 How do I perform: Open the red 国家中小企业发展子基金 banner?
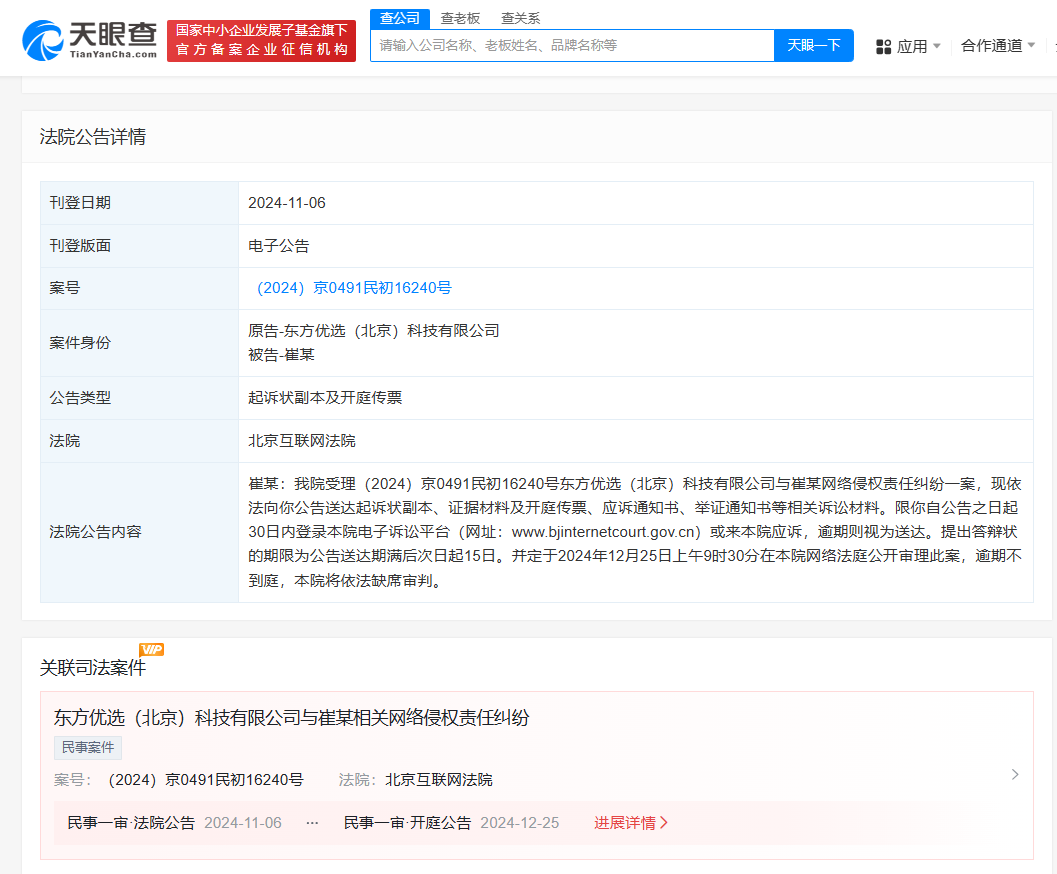[x=262, y=40]
